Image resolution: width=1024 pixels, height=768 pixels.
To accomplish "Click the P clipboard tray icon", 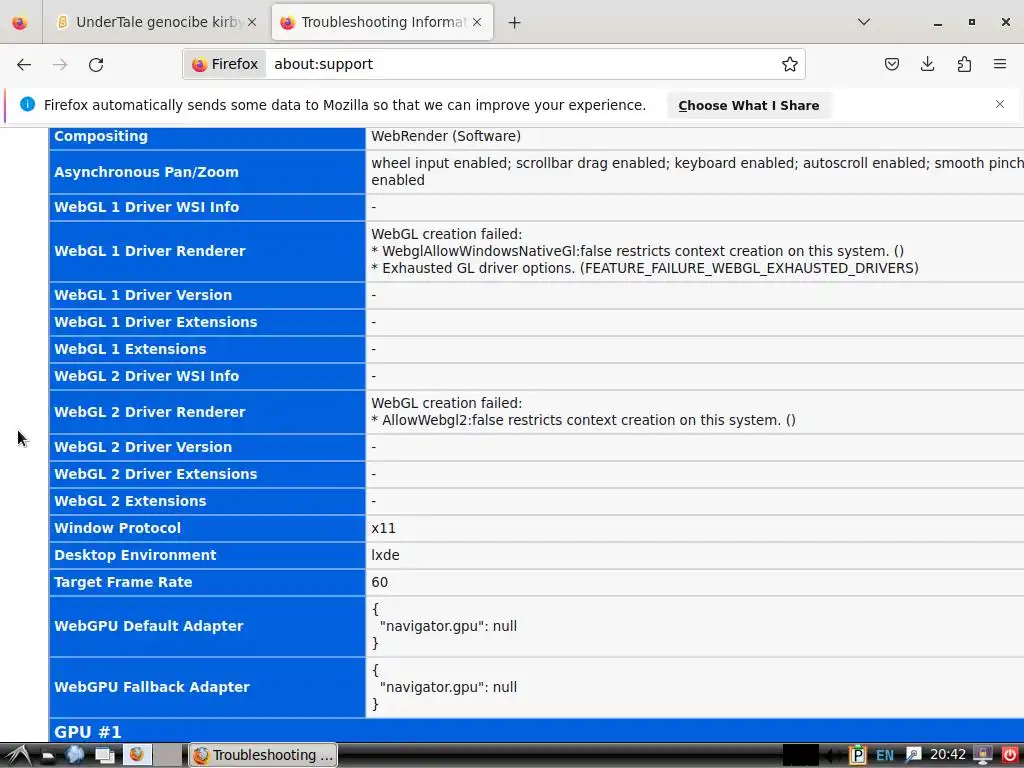I will [857, 755].
